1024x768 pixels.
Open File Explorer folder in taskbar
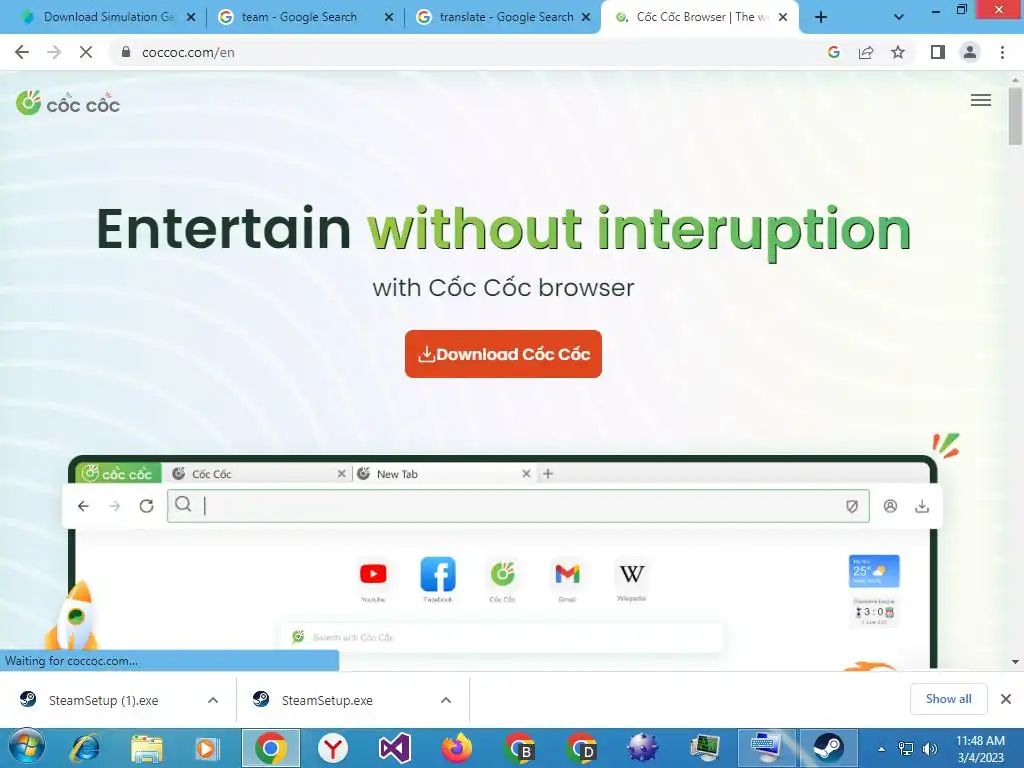pos(146,748)
